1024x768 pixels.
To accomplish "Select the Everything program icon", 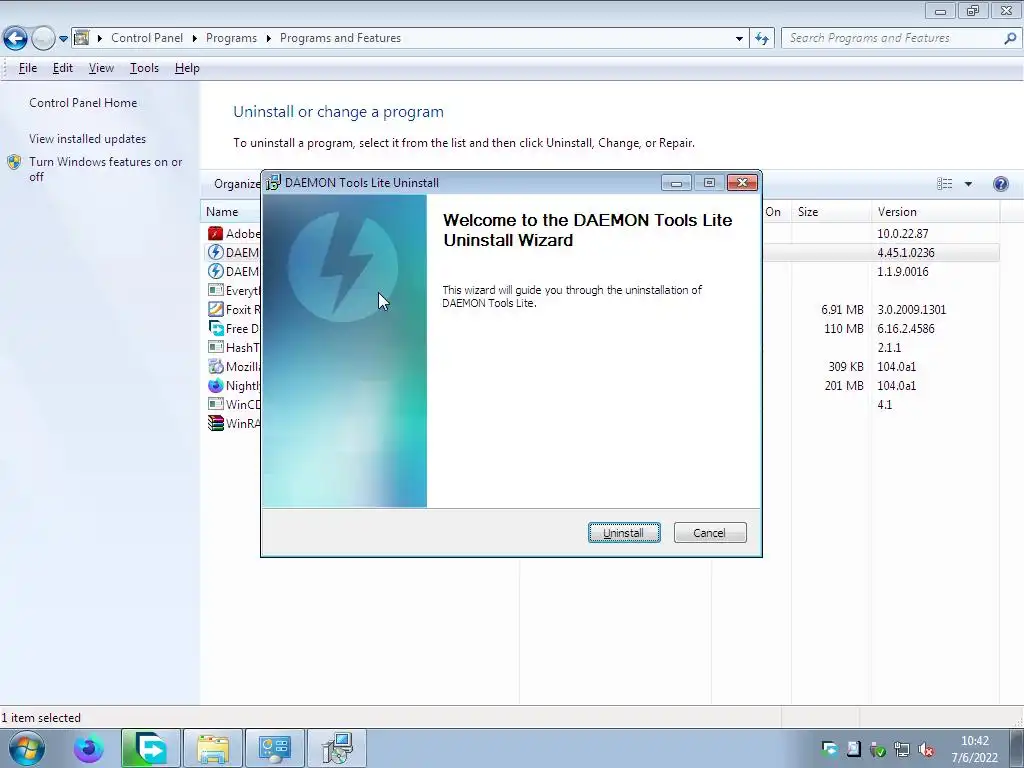I will click(216, 290).
